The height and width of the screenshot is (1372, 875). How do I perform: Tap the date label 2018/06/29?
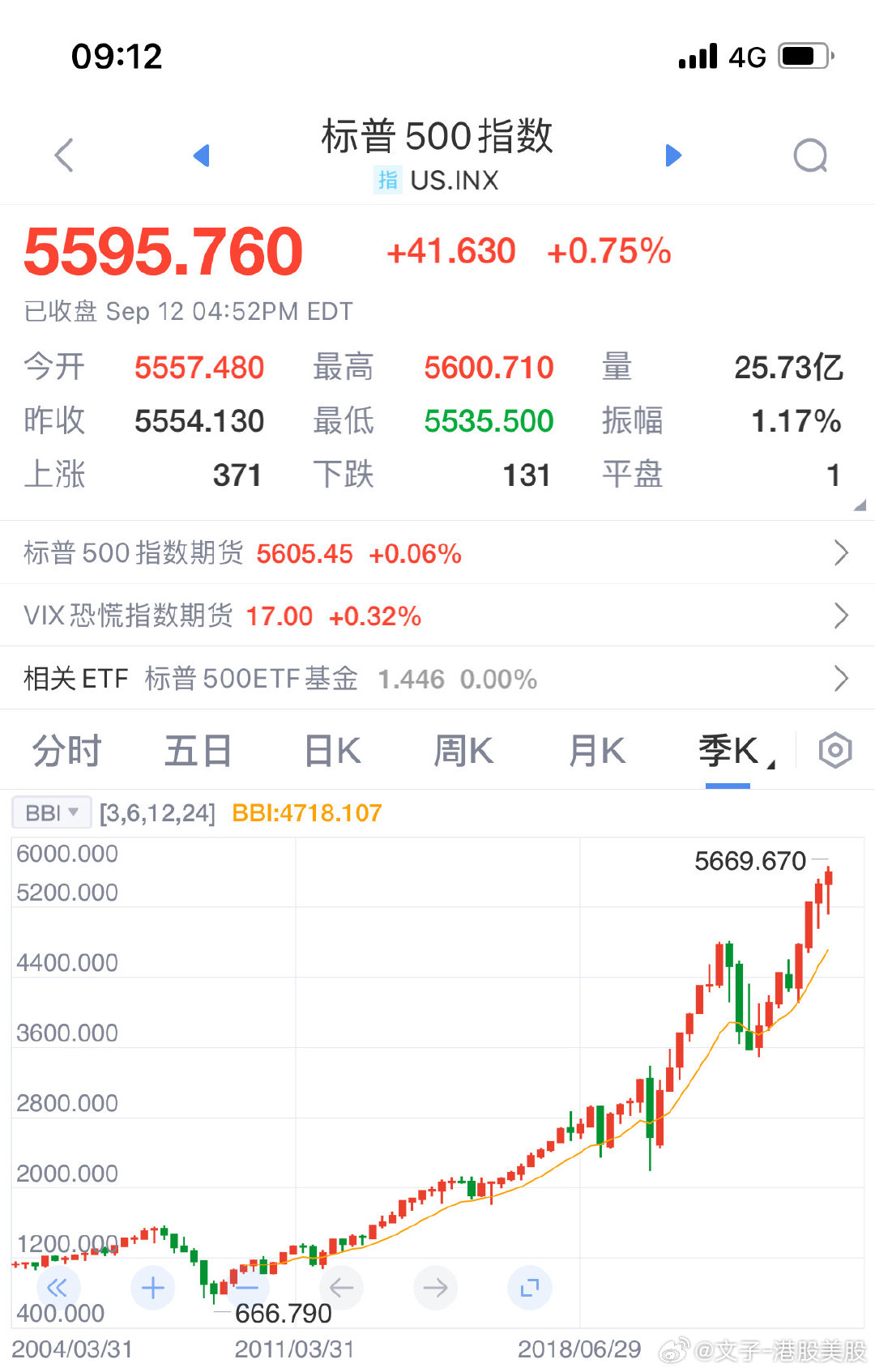click(x=579, y=1349)
